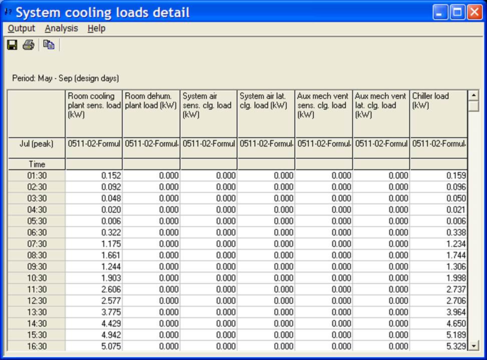Open the Help menu
487x360 pixels.
click(x=96, y=28)
